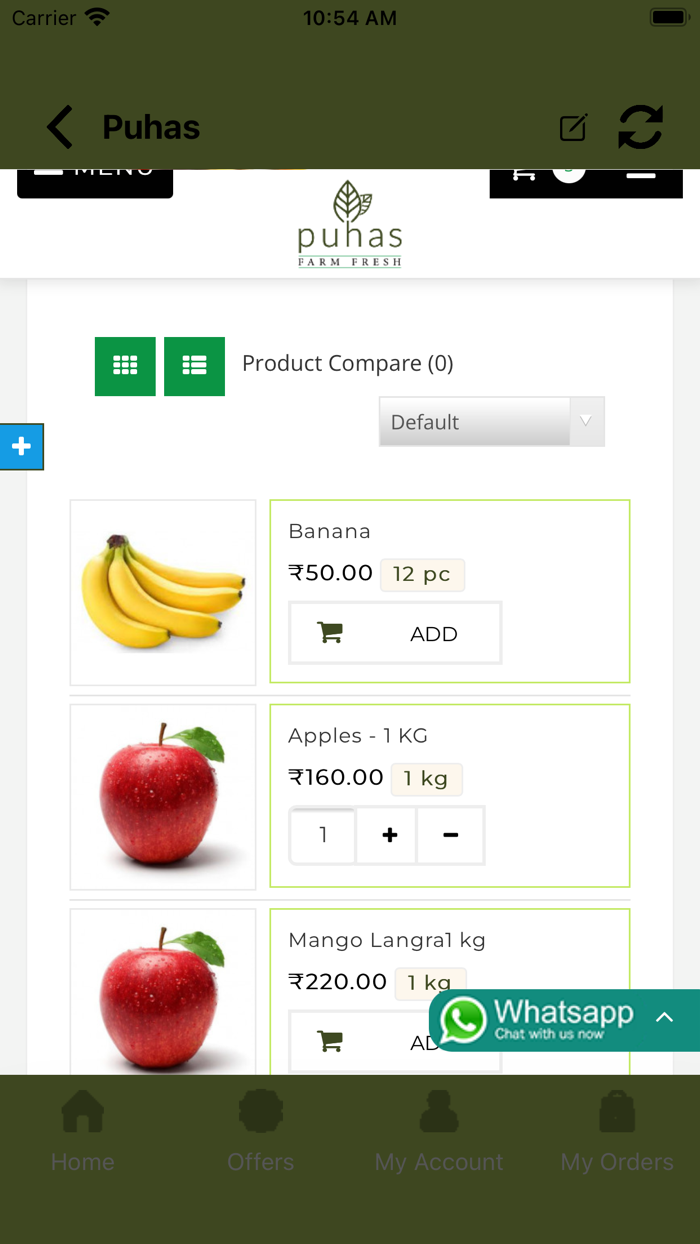Expand the blue plus side panel
Viewport: 700px width, 1244px height.
click(21, 446)
